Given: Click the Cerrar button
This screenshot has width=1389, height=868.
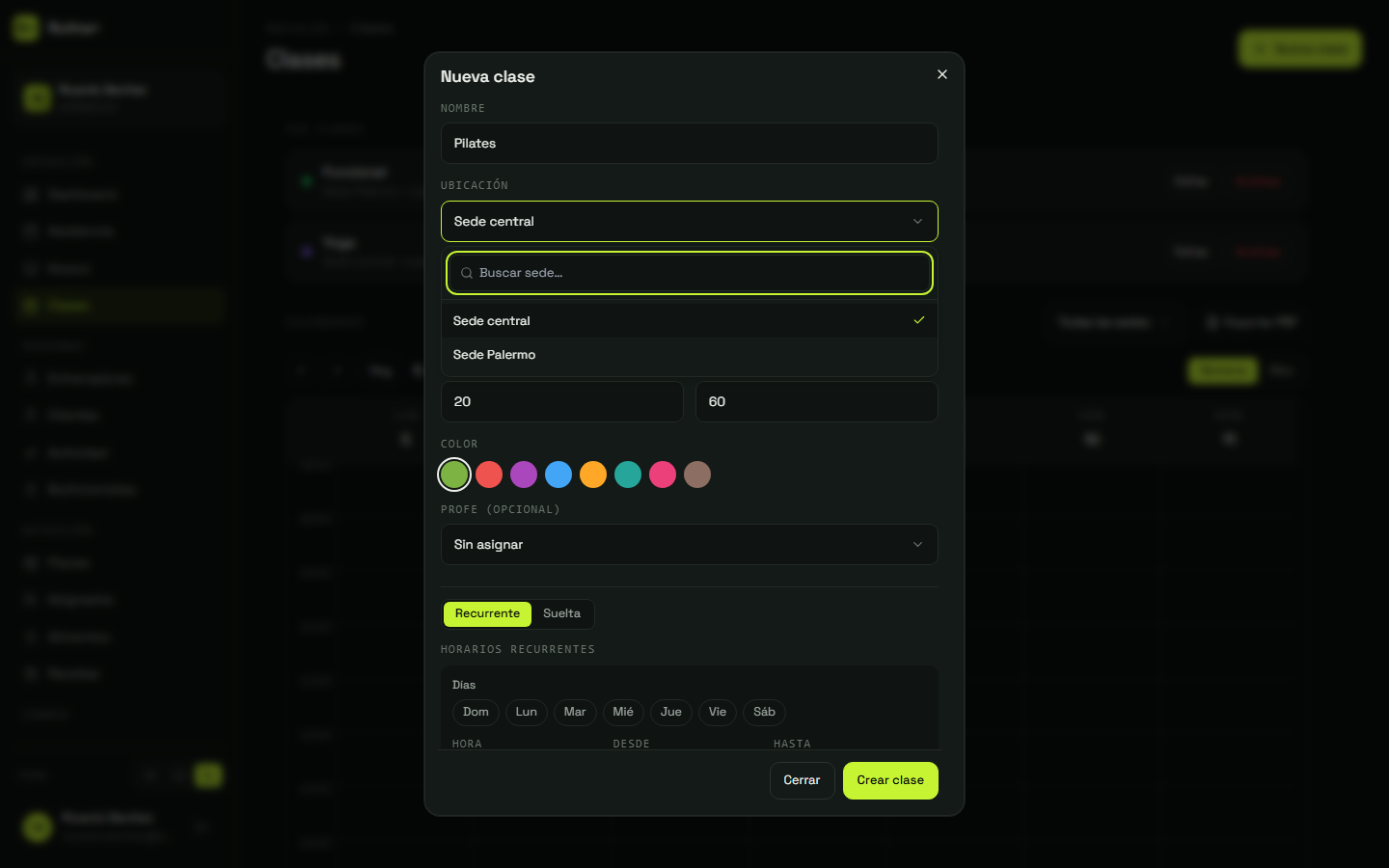Looking at the screenshot, I should [x=802, y=780].
